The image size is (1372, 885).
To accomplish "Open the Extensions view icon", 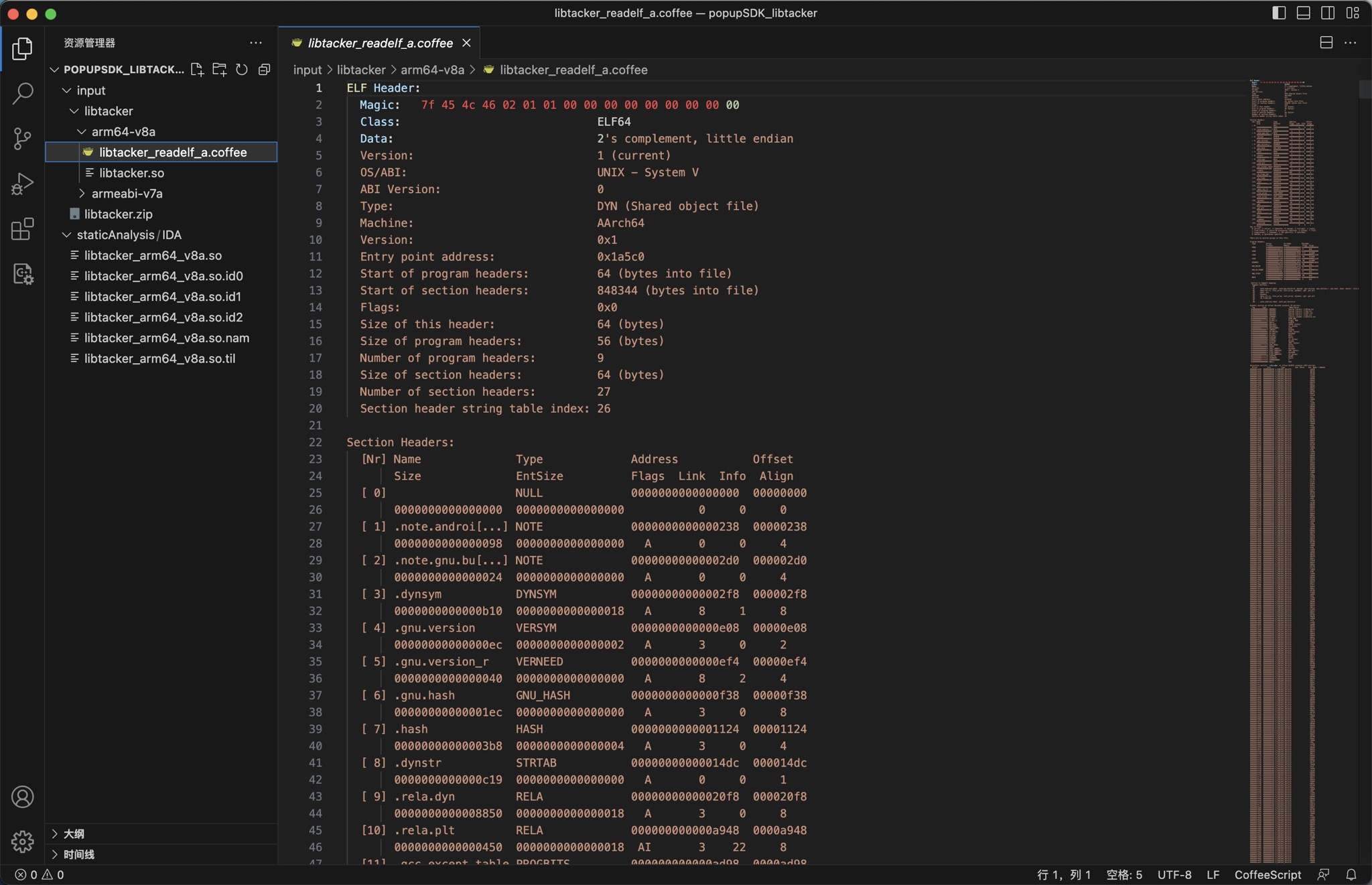I will pos(22,228).
